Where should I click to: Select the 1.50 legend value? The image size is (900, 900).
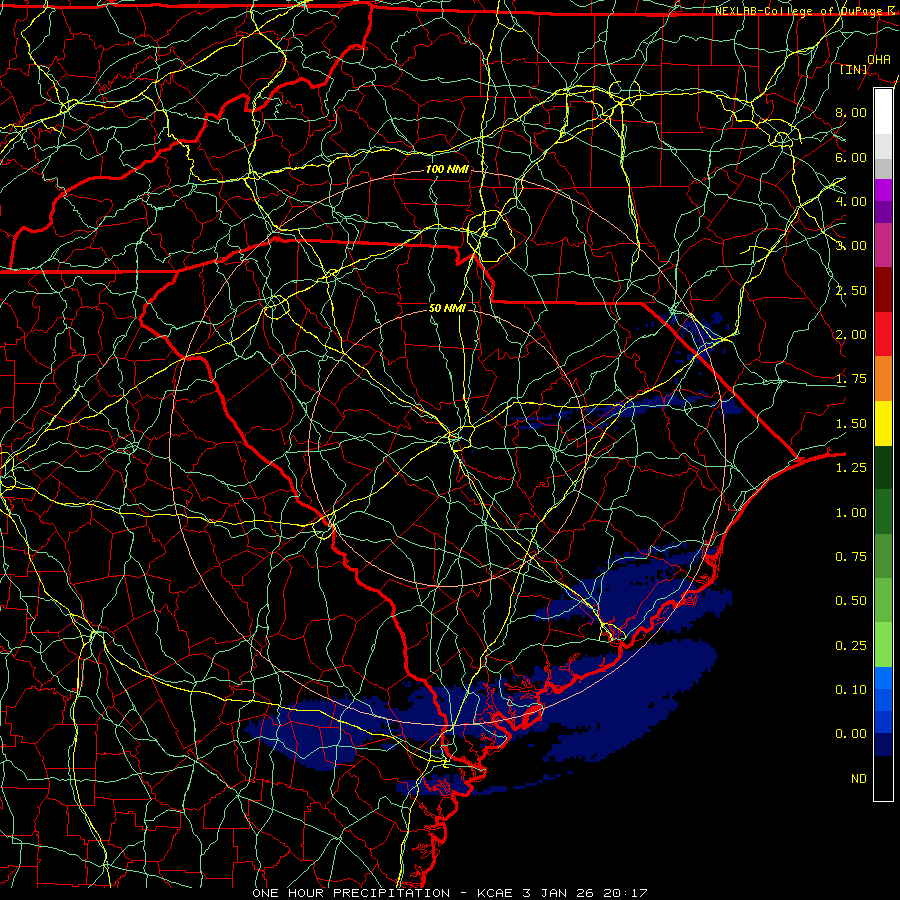tap(851, 424)
